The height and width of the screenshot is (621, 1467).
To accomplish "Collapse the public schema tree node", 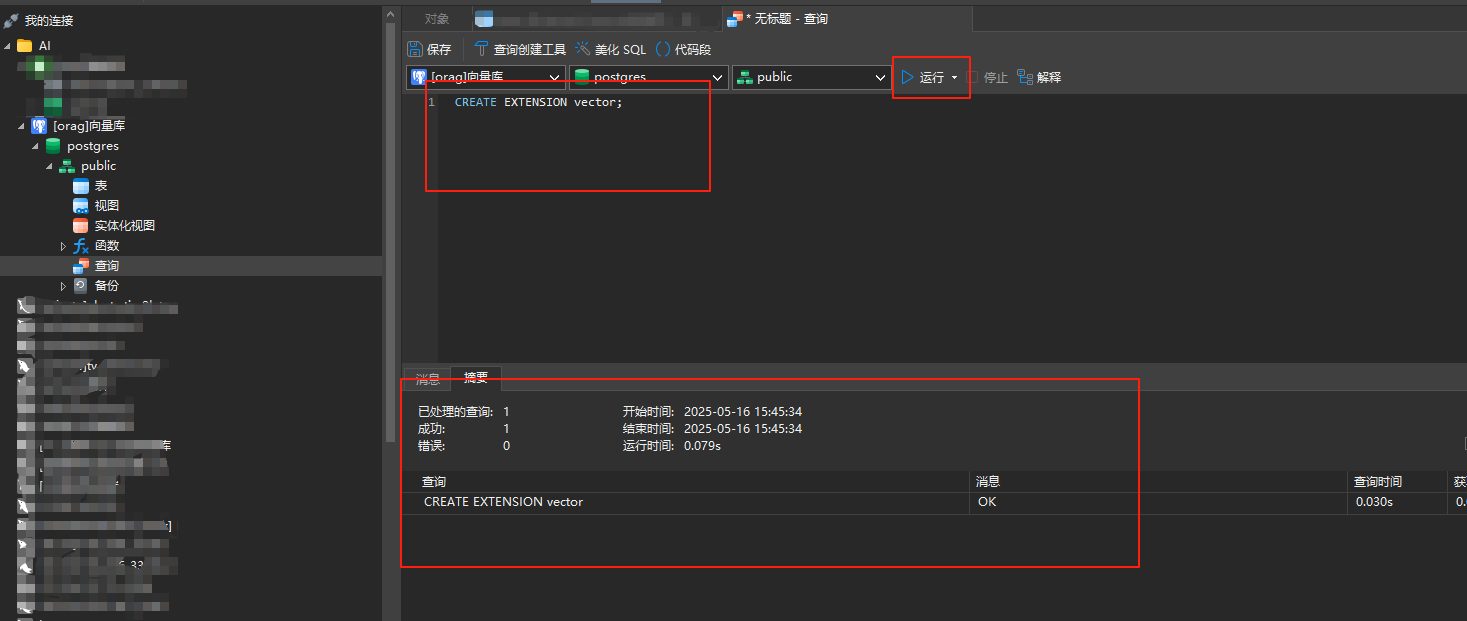I will 49,166.
